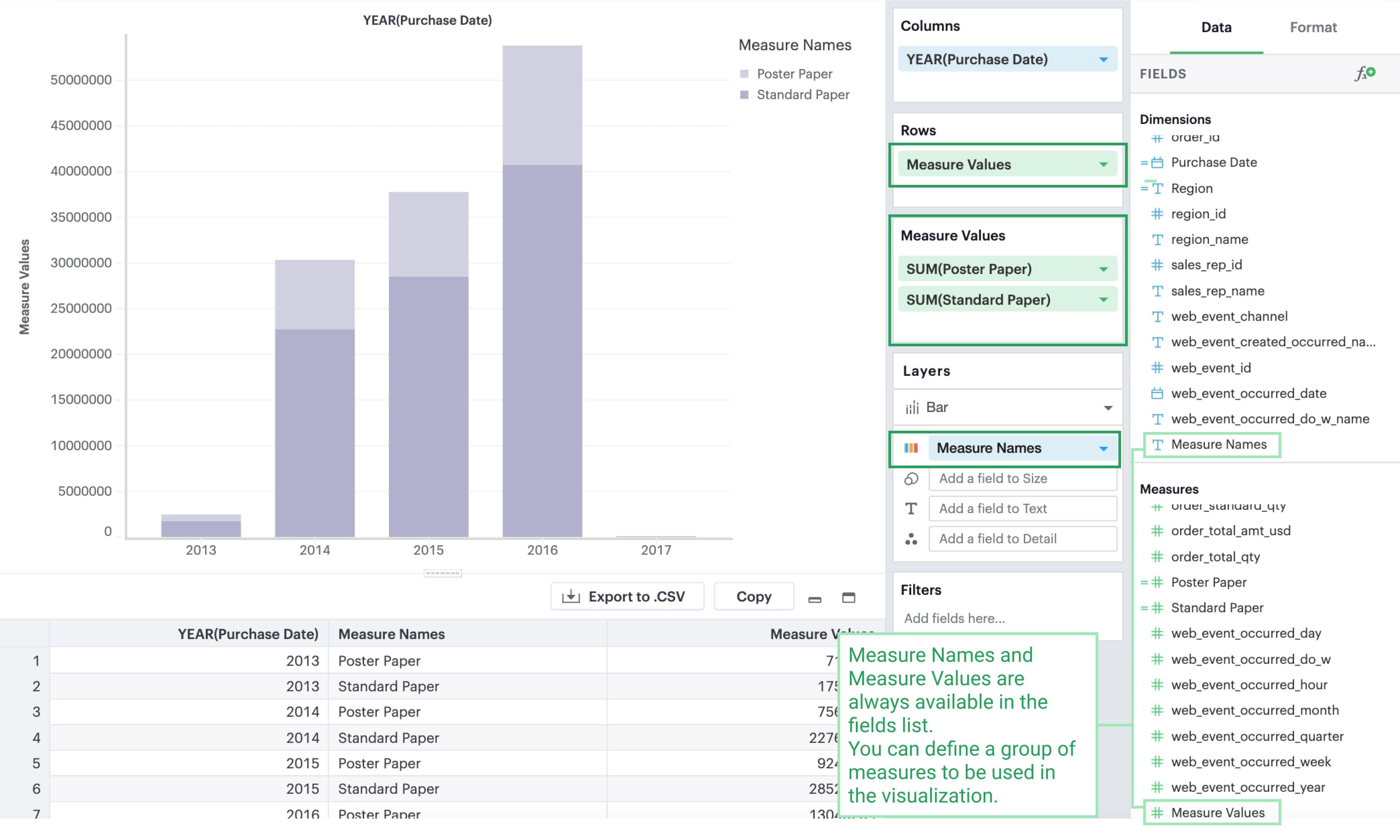Click the Standard Paper legend color swatch
Image resolution: width=1400 pixels, height=840 pixels.
coord(744,95)
